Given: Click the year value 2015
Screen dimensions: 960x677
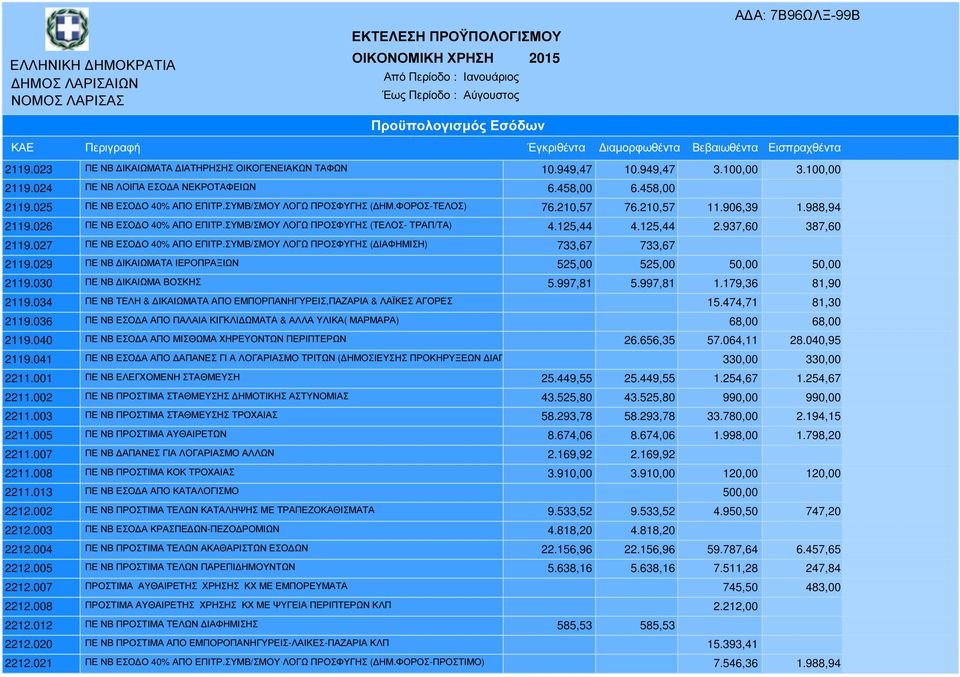Looking at the screenshot, I should click(544, 58).
